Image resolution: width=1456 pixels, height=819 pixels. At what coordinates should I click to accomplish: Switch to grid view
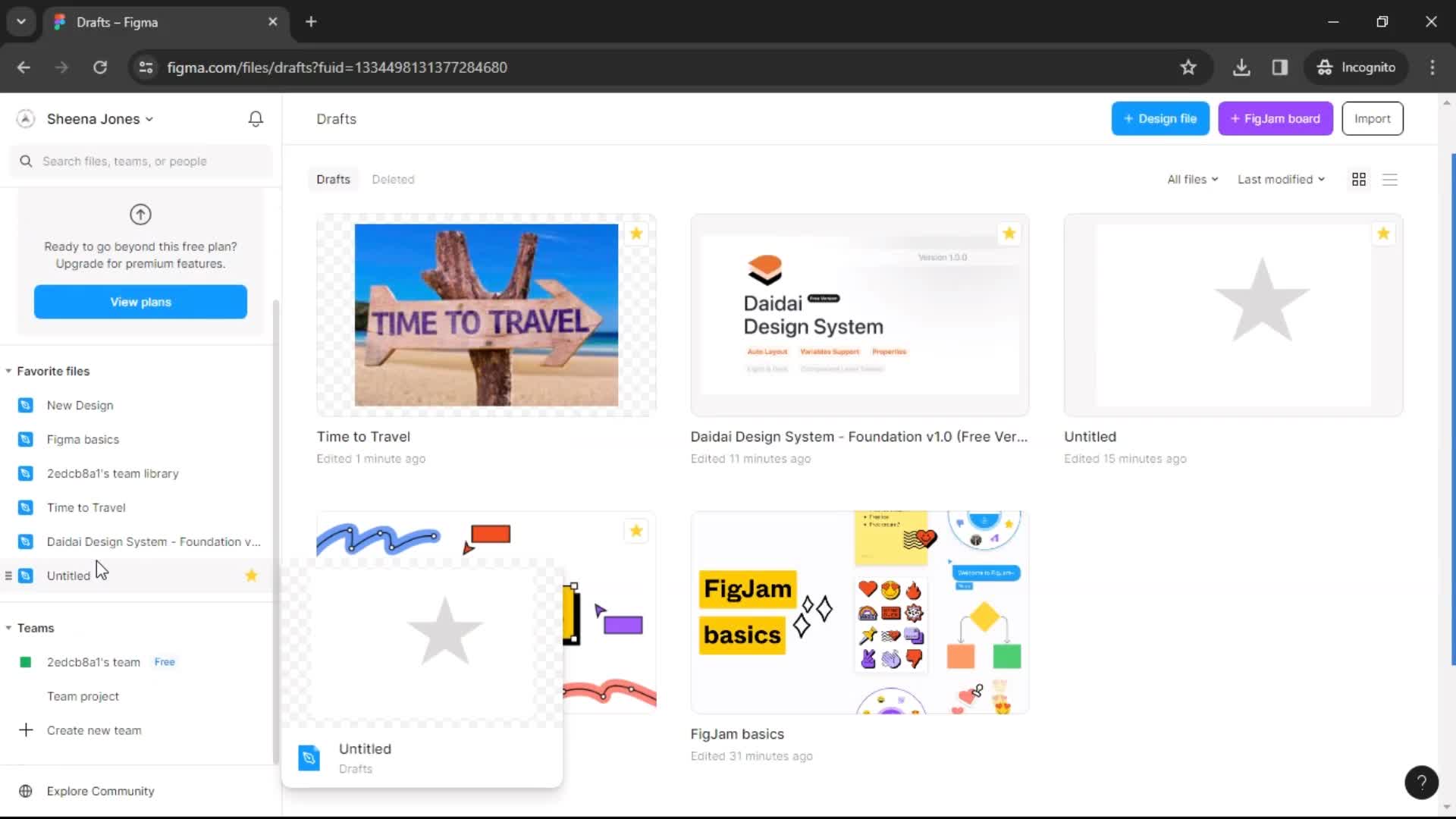(1359, 180)
